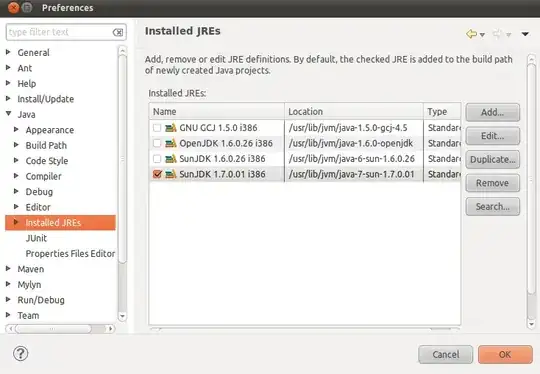Expand the Build Path node

tap(16, 145)
